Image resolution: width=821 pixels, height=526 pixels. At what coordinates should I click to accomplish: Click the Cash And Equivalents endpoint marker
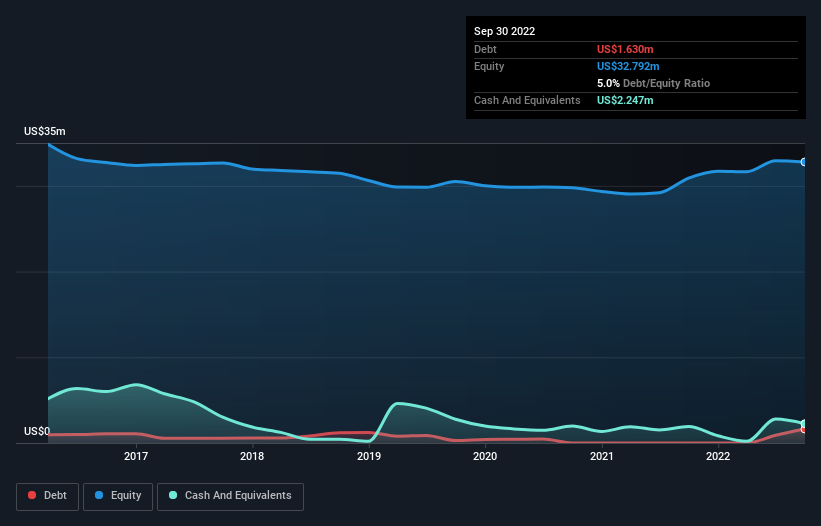pyautogui.click(x=804, y=423)
